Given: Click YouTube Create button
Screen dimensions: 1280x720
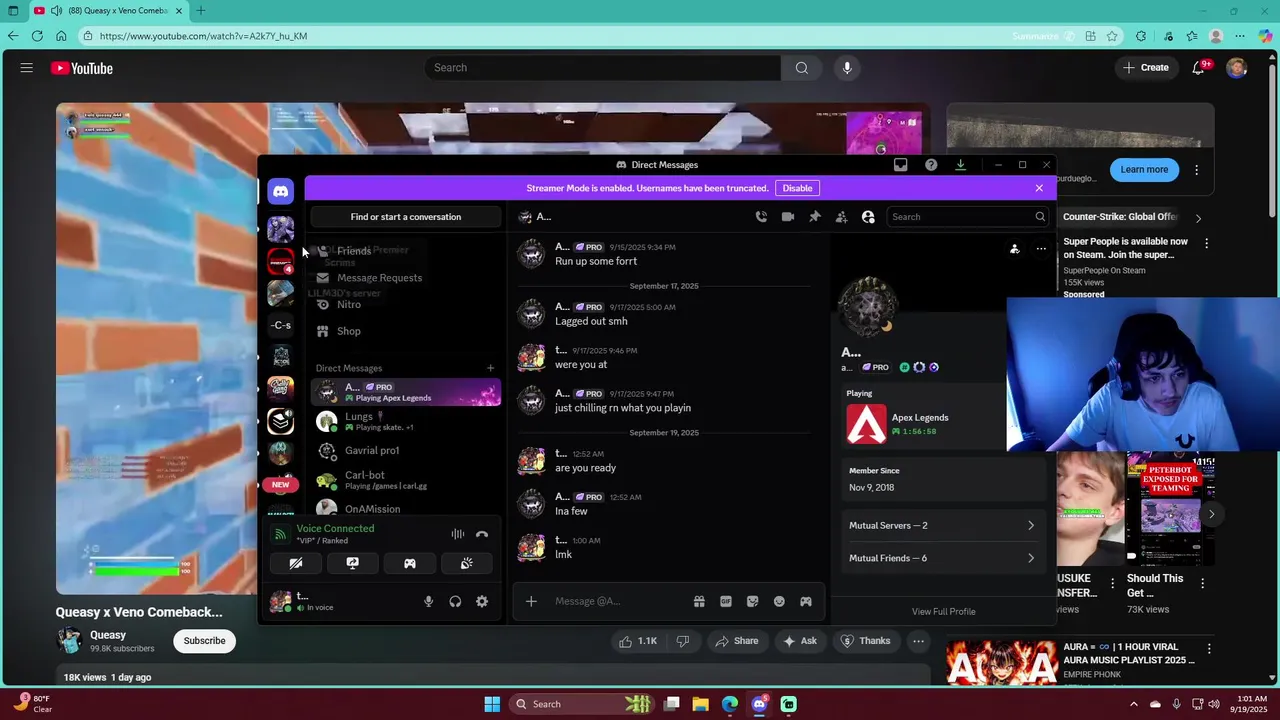Looking at the screenshot, I should click(1146, 68).
